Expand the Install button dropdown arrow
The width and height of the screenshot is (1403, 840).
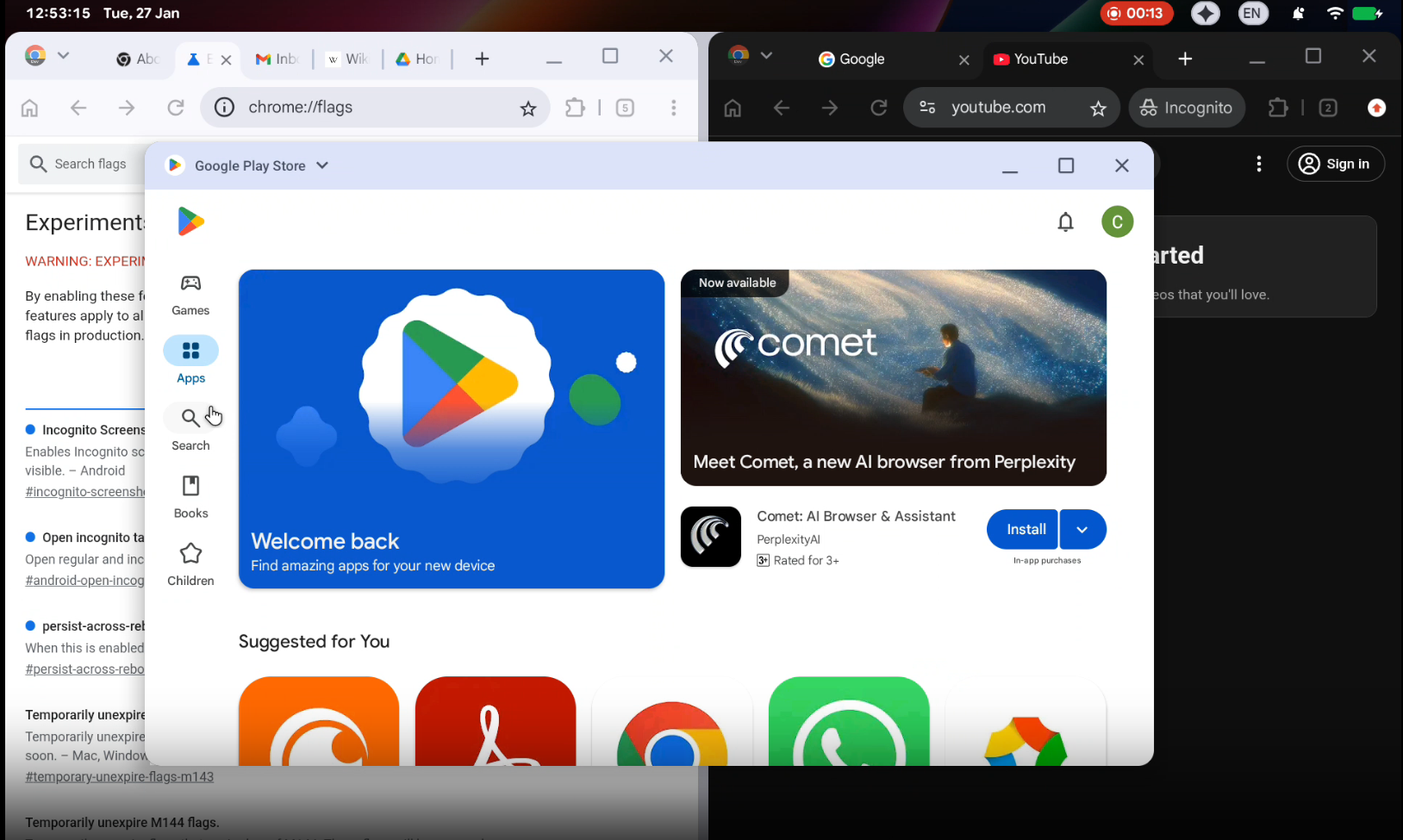click(1082, 530)
